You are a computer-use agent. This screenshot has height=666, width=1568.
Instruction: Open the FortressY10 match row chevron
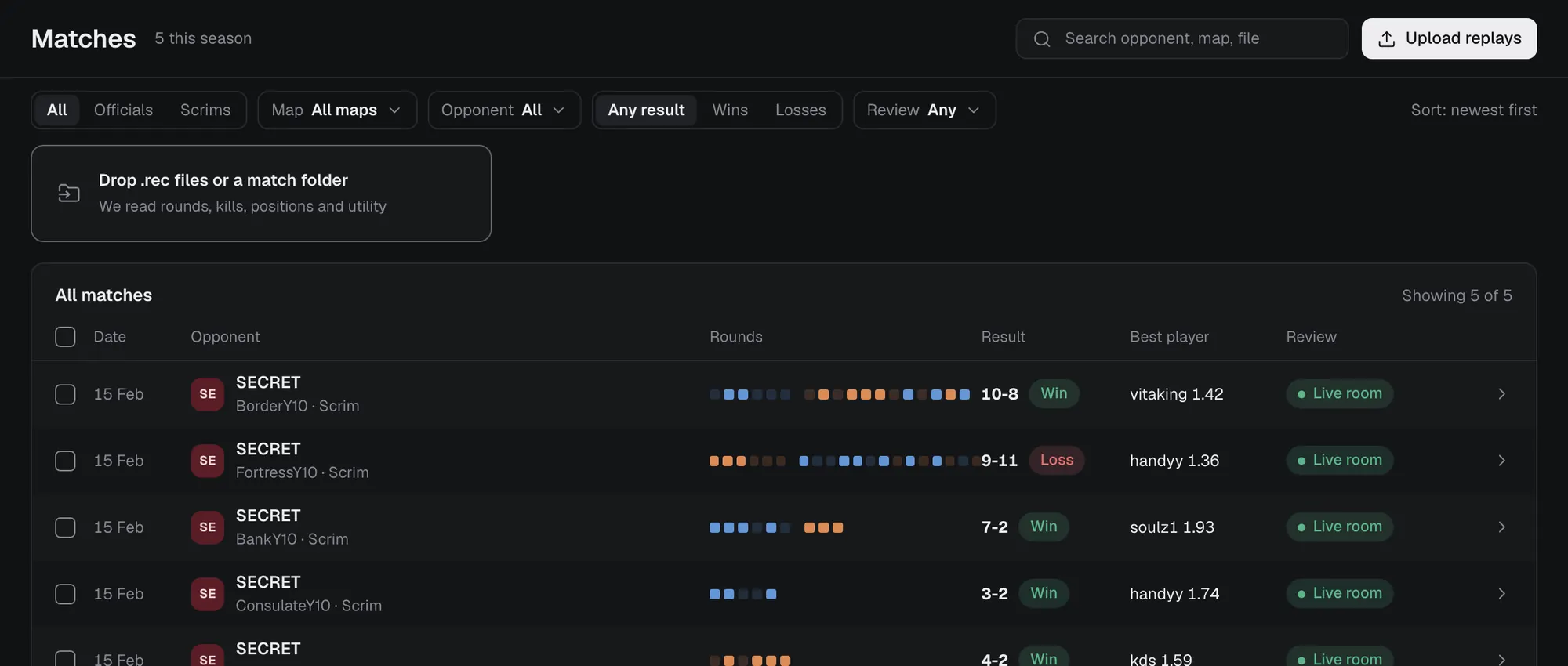point(1501,461)
